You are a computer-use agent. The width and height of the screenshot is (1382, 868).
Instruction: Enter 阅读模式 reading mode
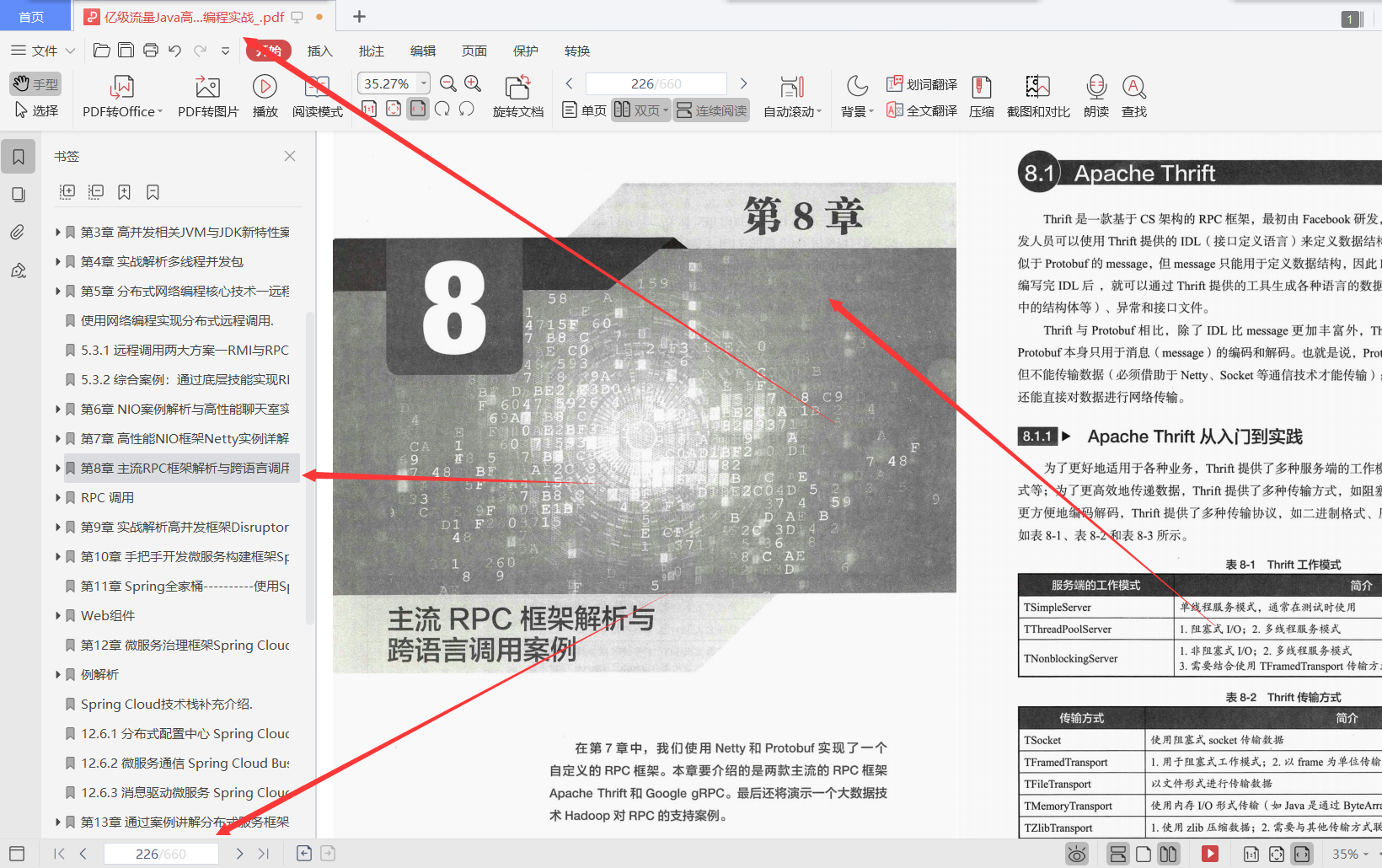318,96
